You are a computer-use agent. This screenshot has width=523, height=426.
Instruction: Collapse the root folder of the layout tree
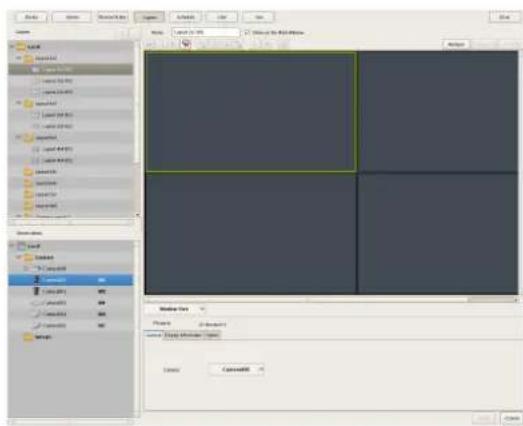tap(12, 47)
